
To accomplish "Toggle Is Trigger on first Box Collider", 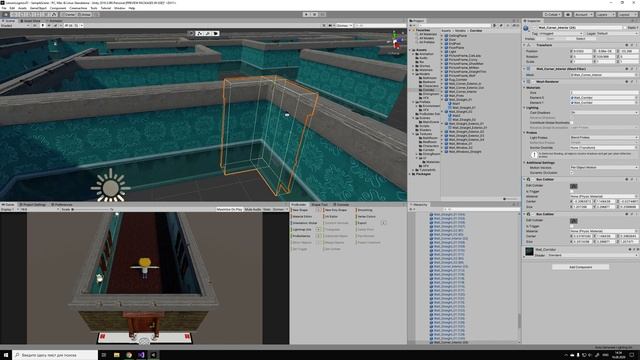I will [x=571, y=191].
